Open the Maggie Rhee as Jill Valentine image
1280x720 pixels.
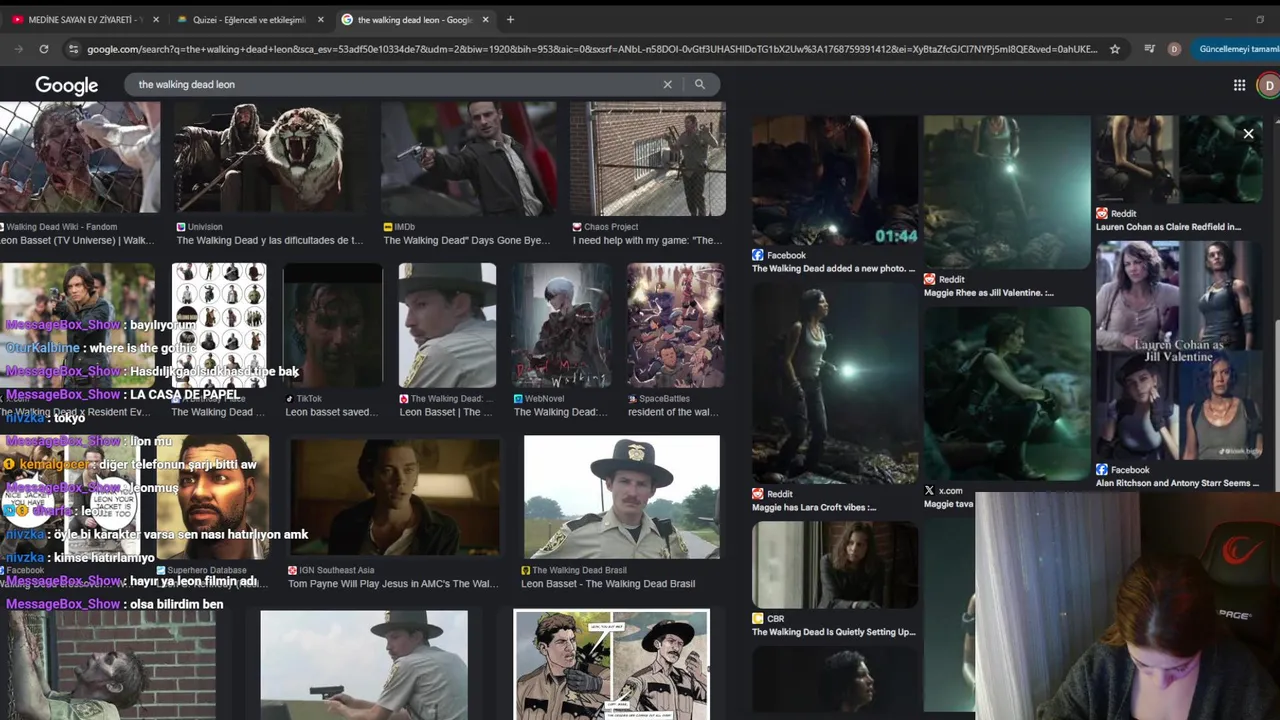[x=1007, y=192]
